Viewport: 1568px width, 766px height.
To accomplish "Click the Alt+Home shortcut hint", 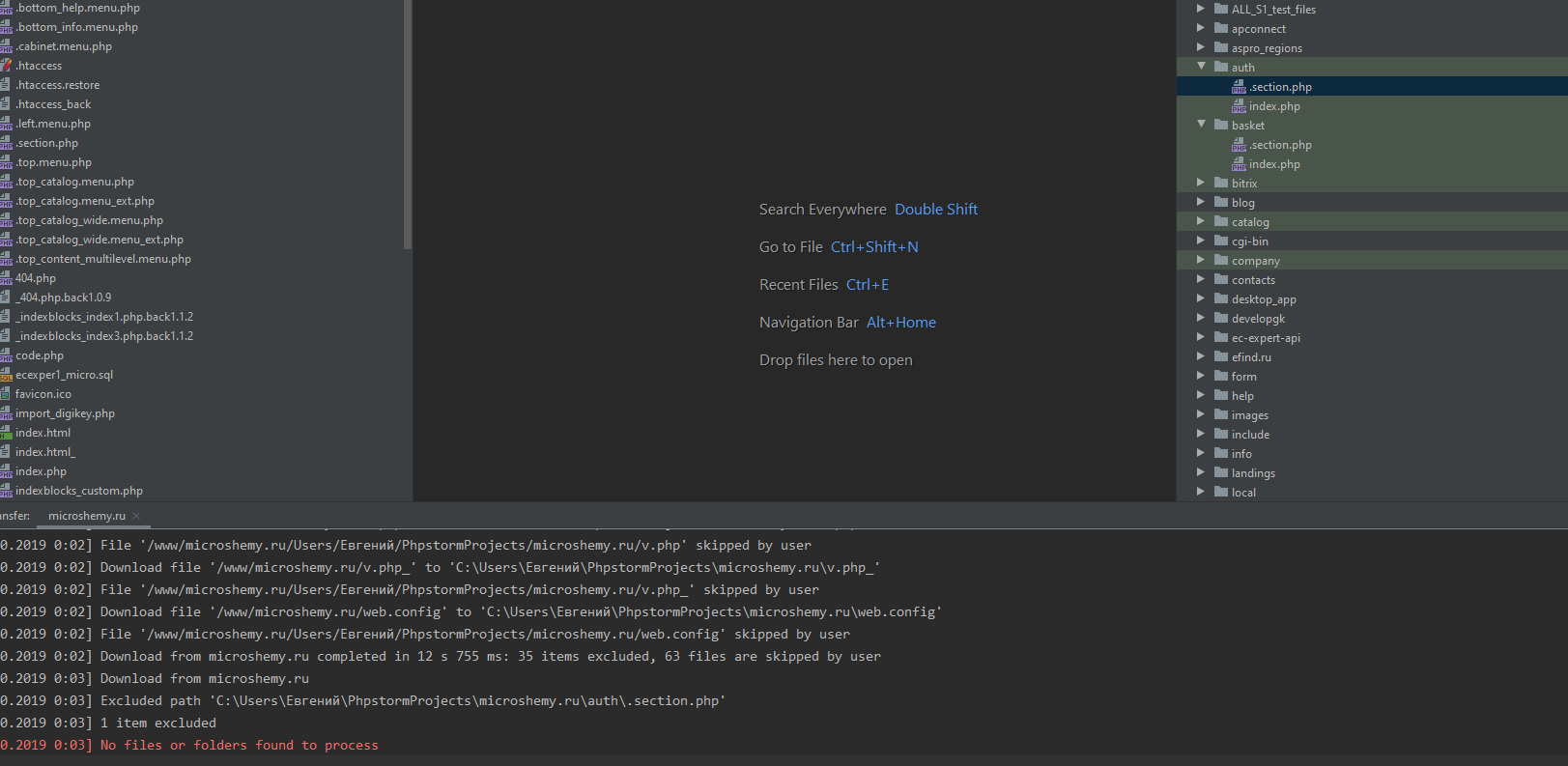I will click(x=901, y=323).
